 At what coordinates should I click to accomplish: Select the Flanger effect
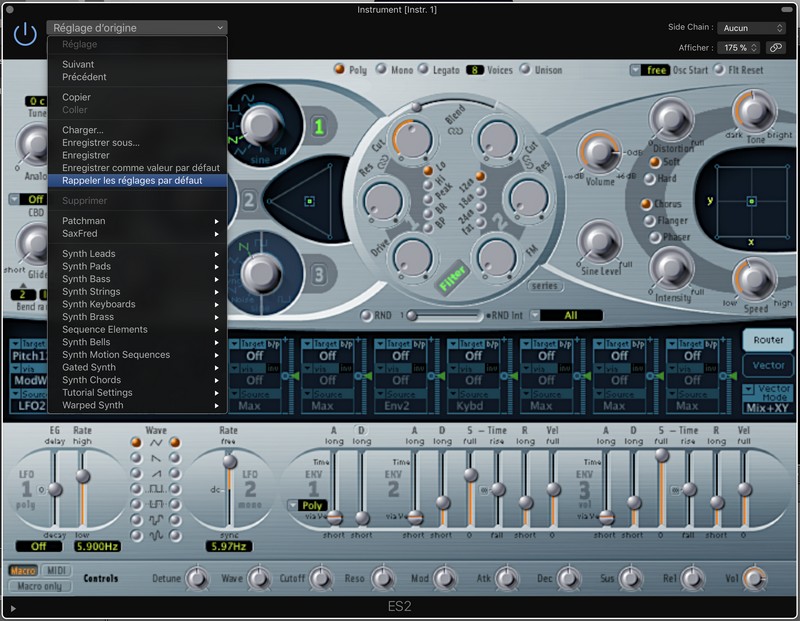tap(648, 221)
